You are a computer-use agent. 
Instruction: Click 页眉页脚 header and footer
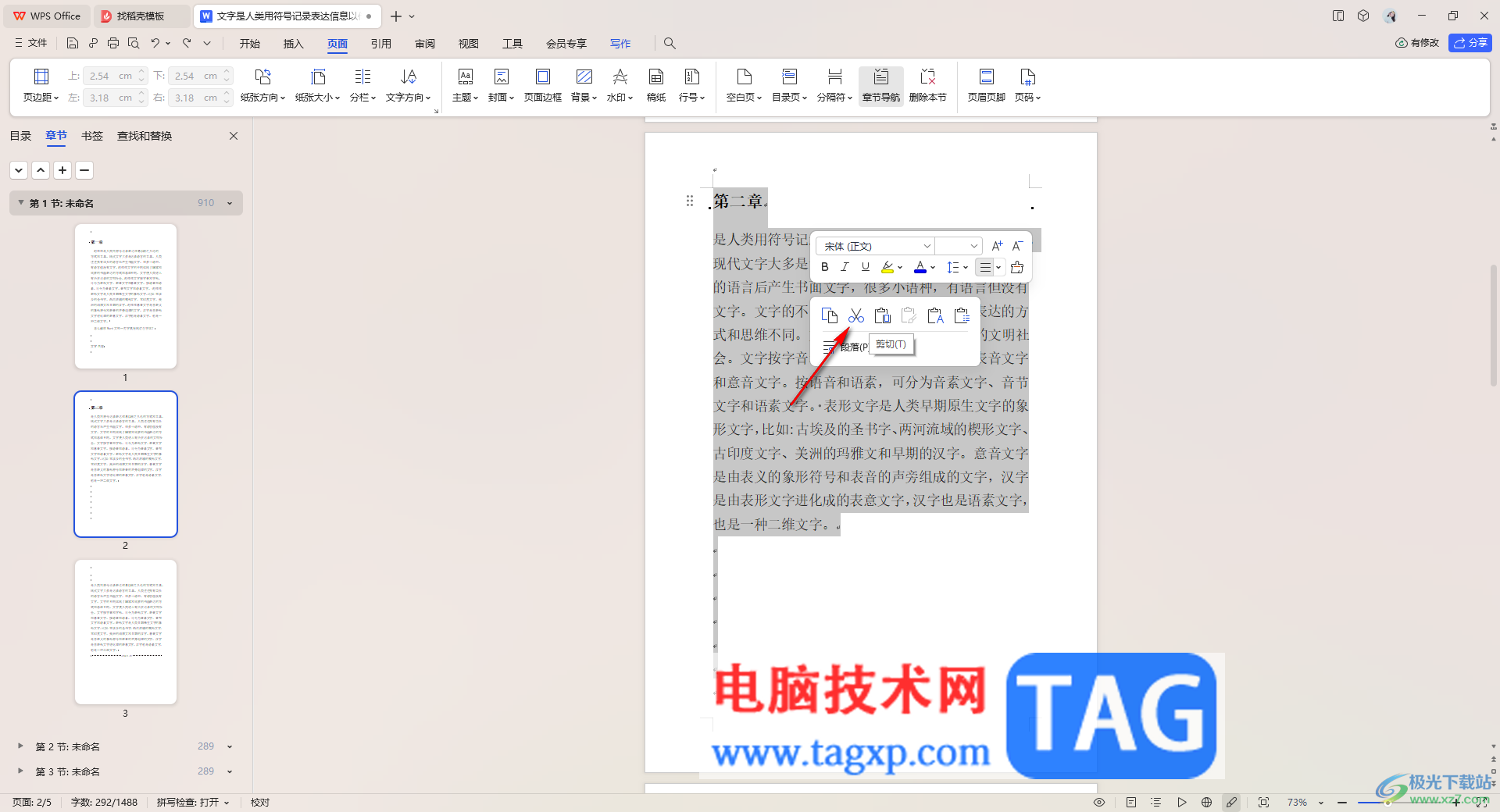click(x=986, y=85)
